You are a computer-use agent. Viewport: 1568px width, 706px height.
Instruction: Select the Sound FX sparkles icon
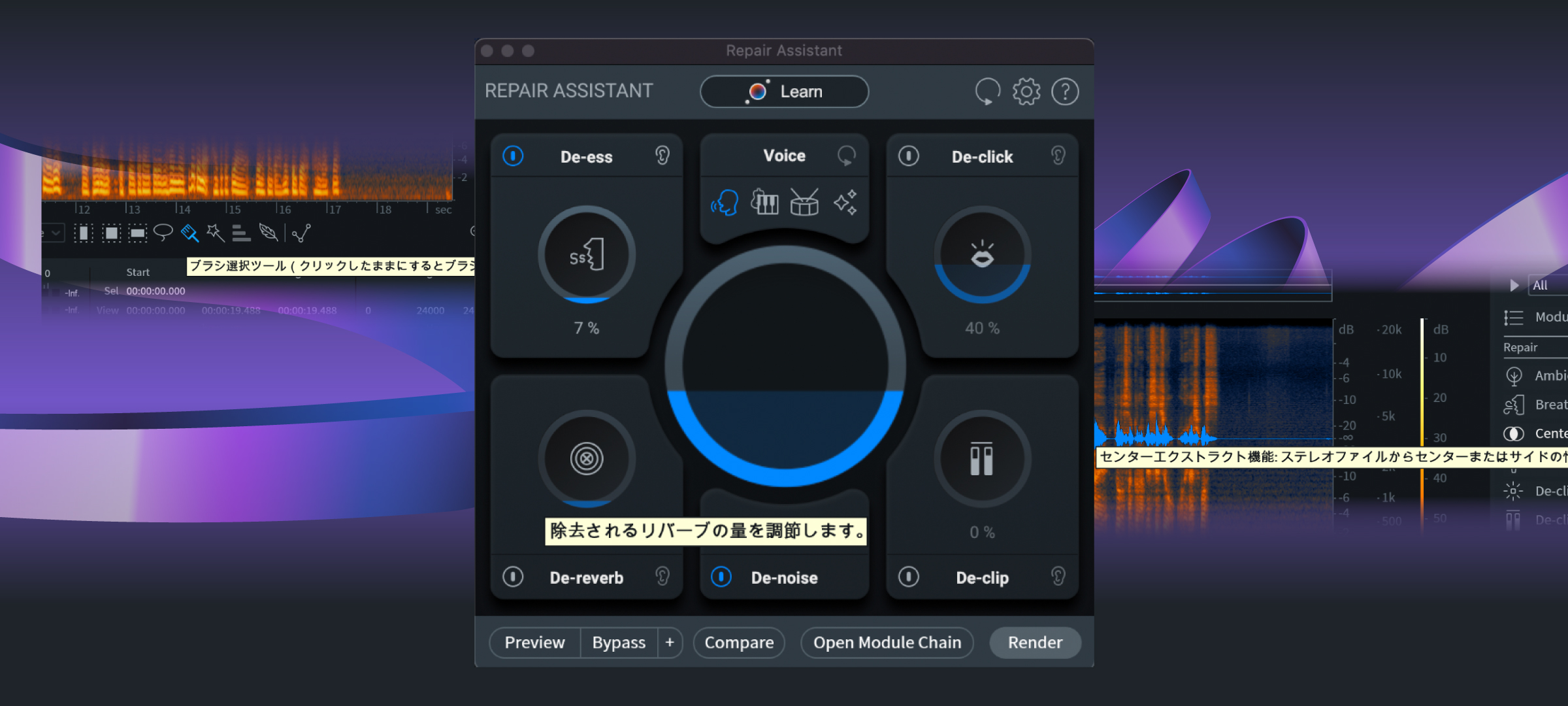point(845,202)
